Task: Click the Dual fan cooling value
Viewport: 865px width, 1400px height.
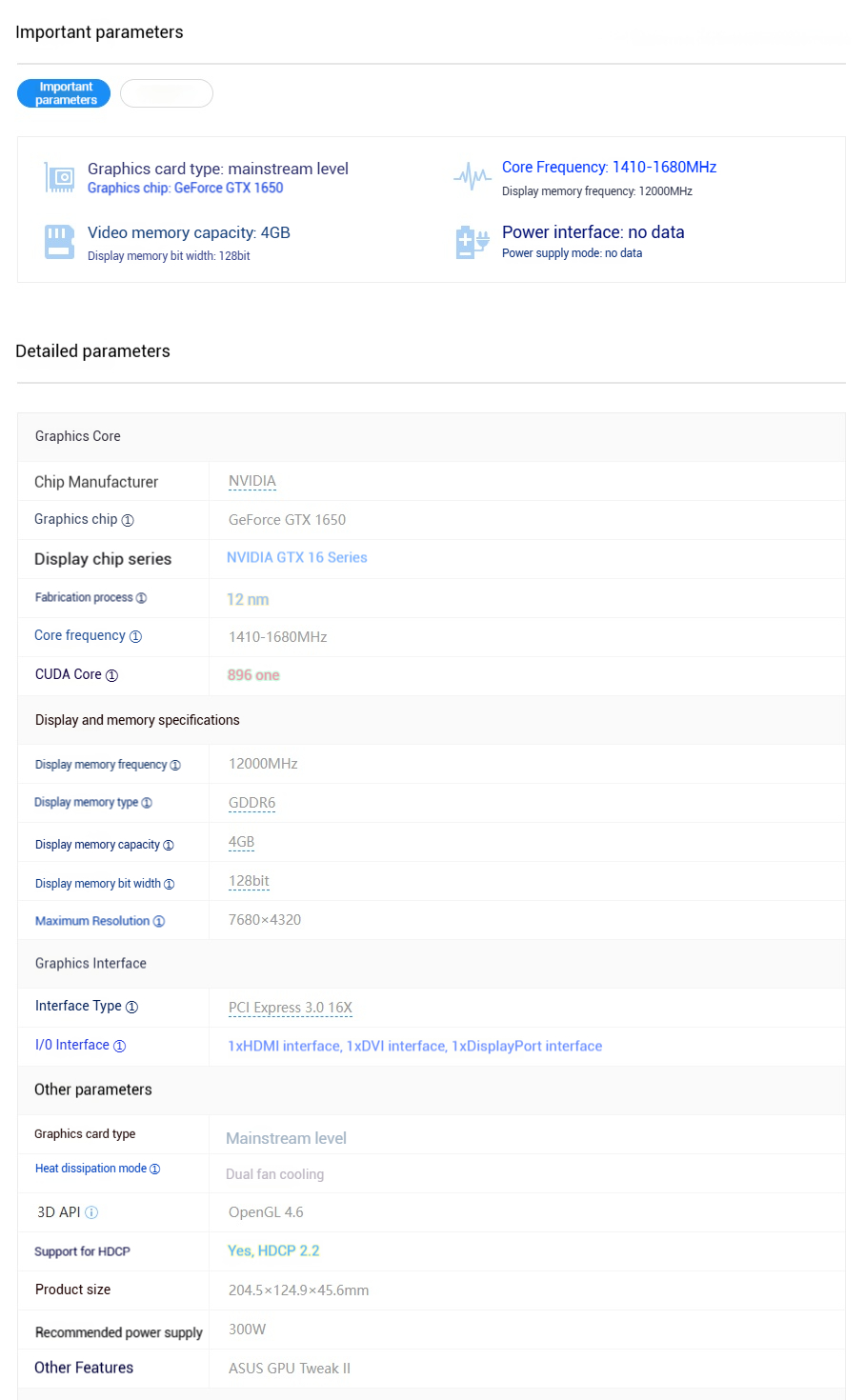Action: click(274, 1174)
